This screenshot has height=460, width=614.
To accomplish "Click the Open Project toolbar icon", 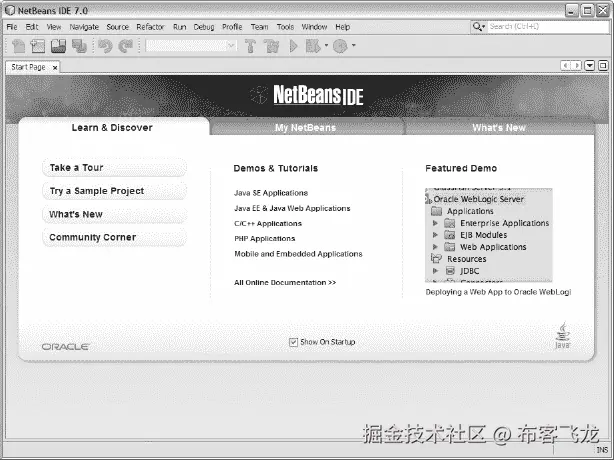I will pyautogui.click(x=58, y=46).
